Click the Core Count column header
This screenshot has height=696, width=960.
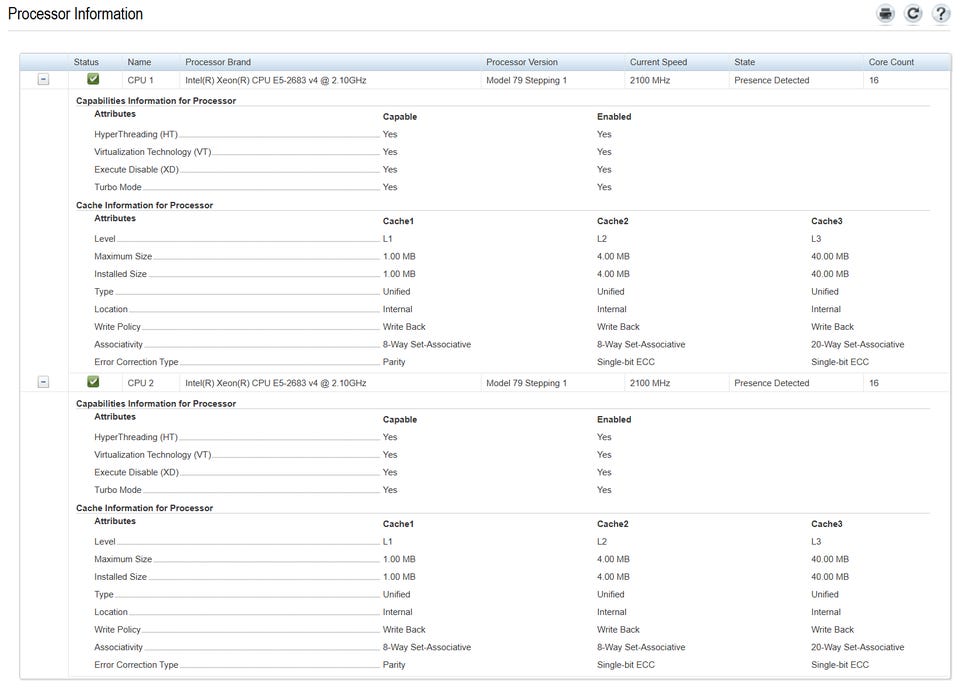[891, 62]
